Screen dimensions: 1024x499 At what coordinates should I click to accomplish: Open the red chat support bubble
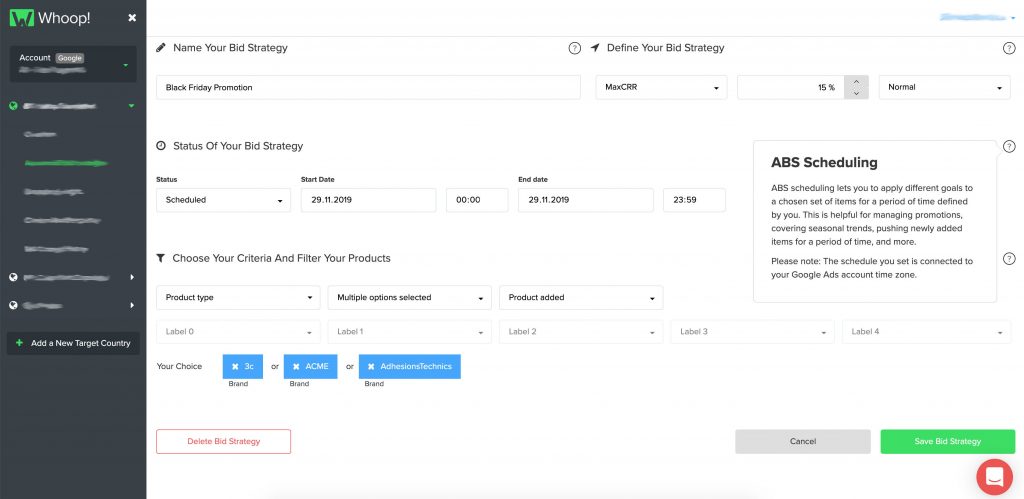pyautogui.click(x=994, y=476)
